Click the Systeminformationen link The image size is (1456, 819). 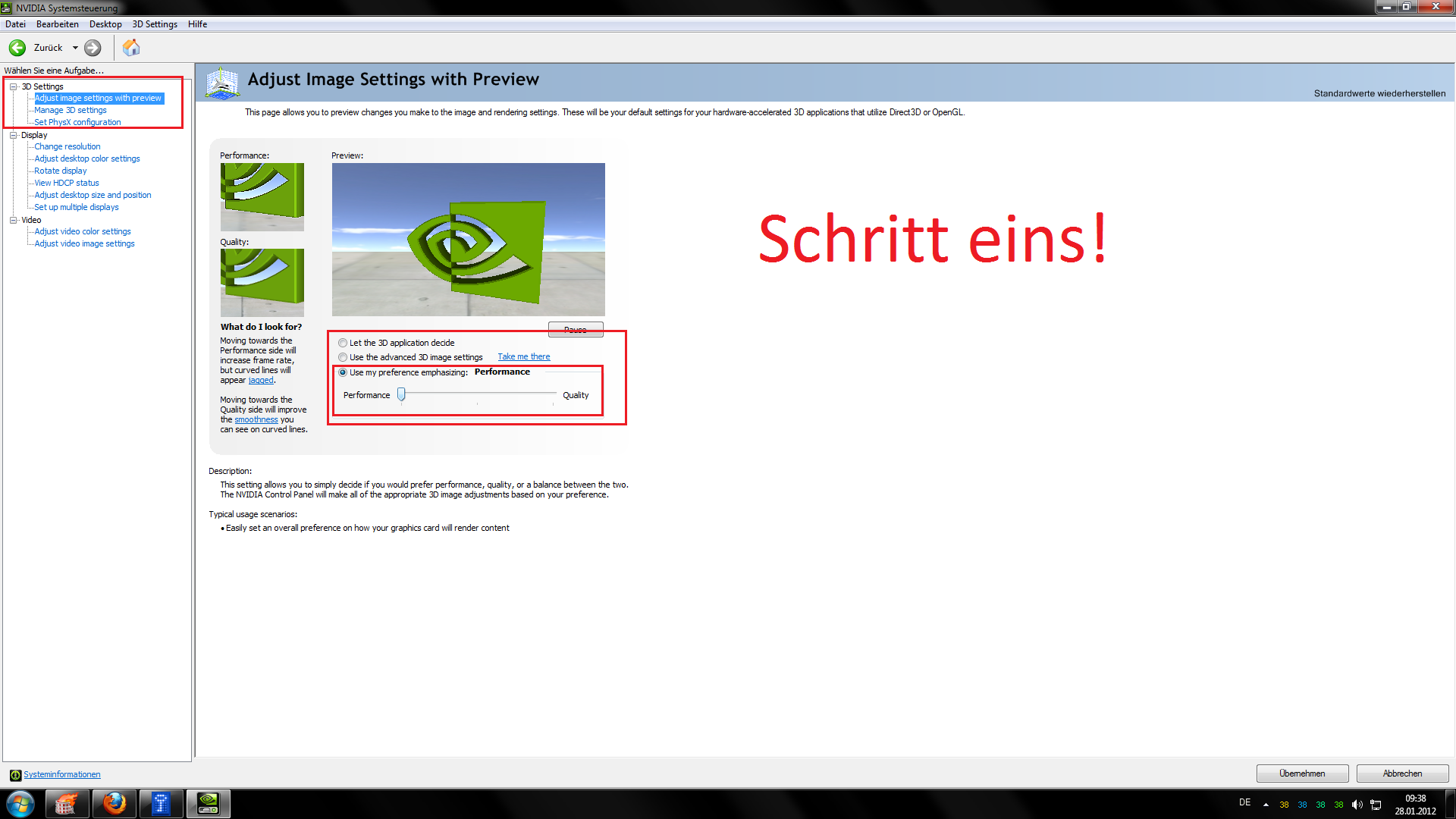(x=62, y=774)
